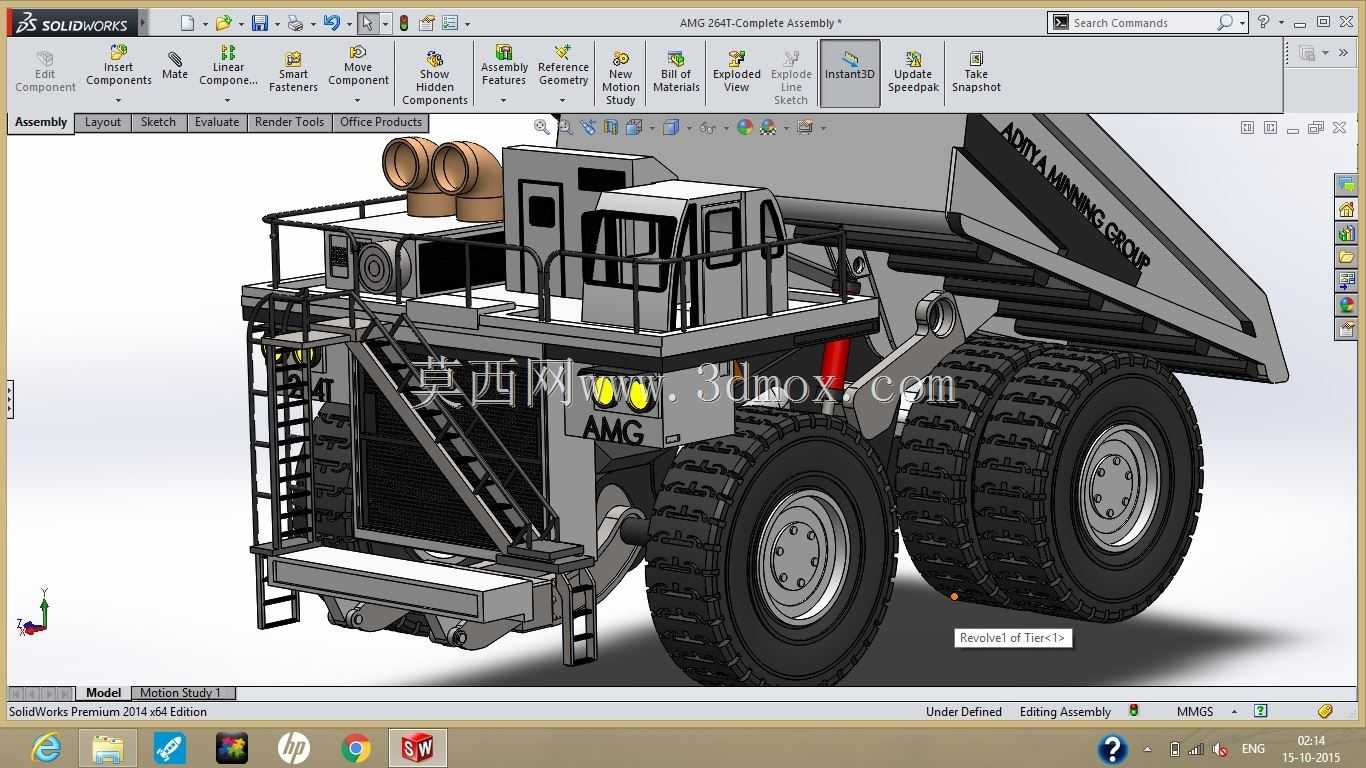Click Take Snapshot
Viewport: 1366px width, 768px height.
pyautogui.click(x=976, y=73)
